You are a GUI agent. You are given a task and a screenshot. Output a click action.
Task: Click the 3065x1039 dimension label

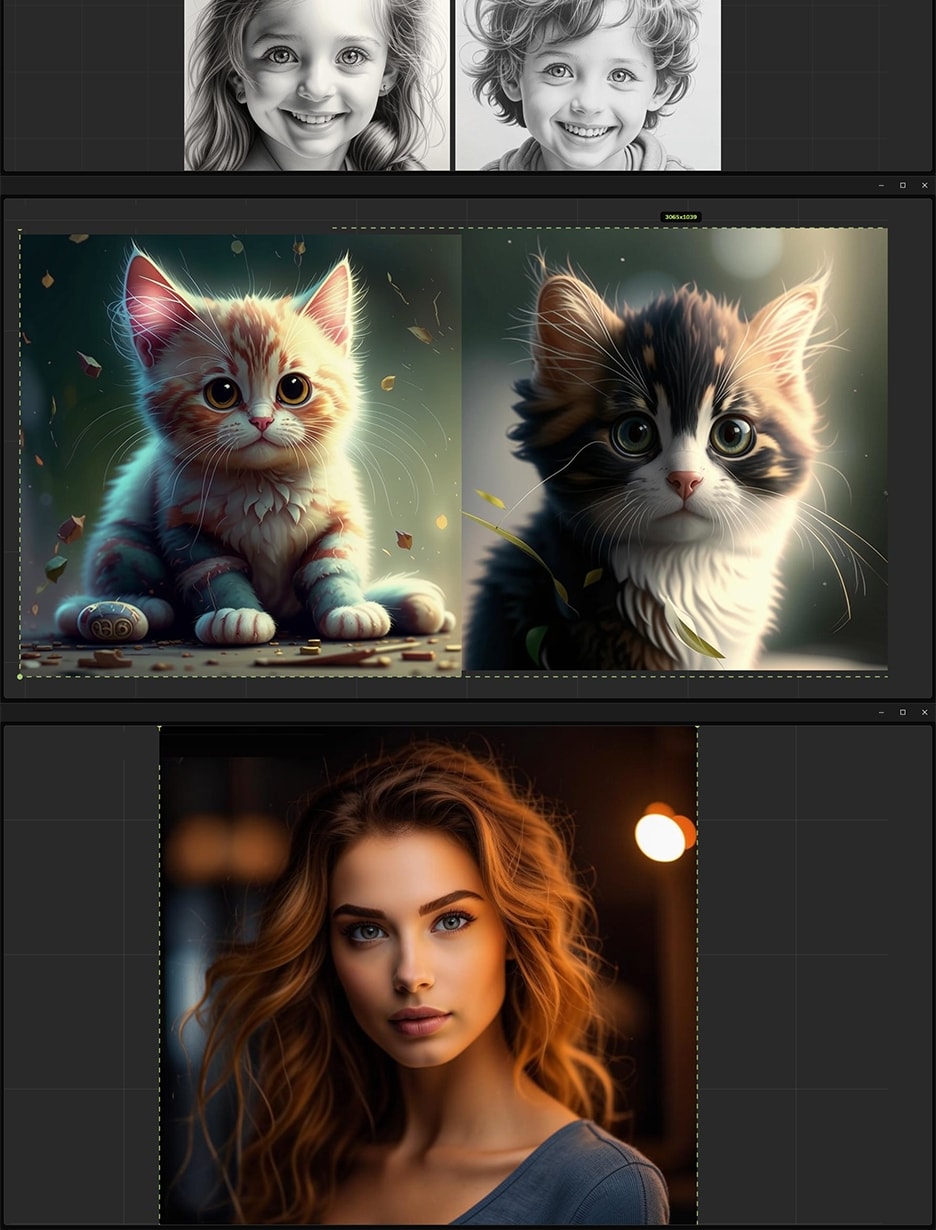click(681, 217)
